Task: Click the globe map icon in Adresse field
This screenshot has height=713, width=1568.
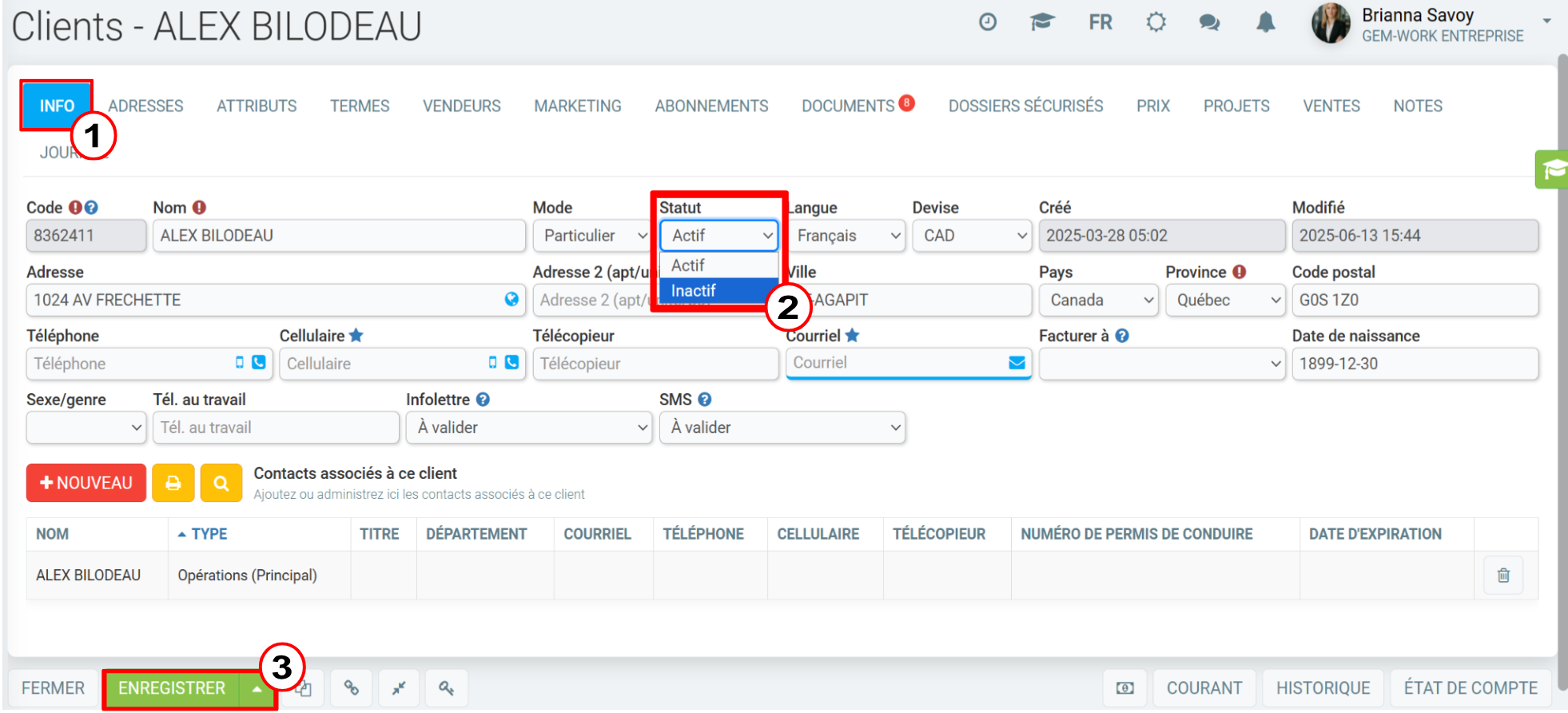Action: point(511,299)
